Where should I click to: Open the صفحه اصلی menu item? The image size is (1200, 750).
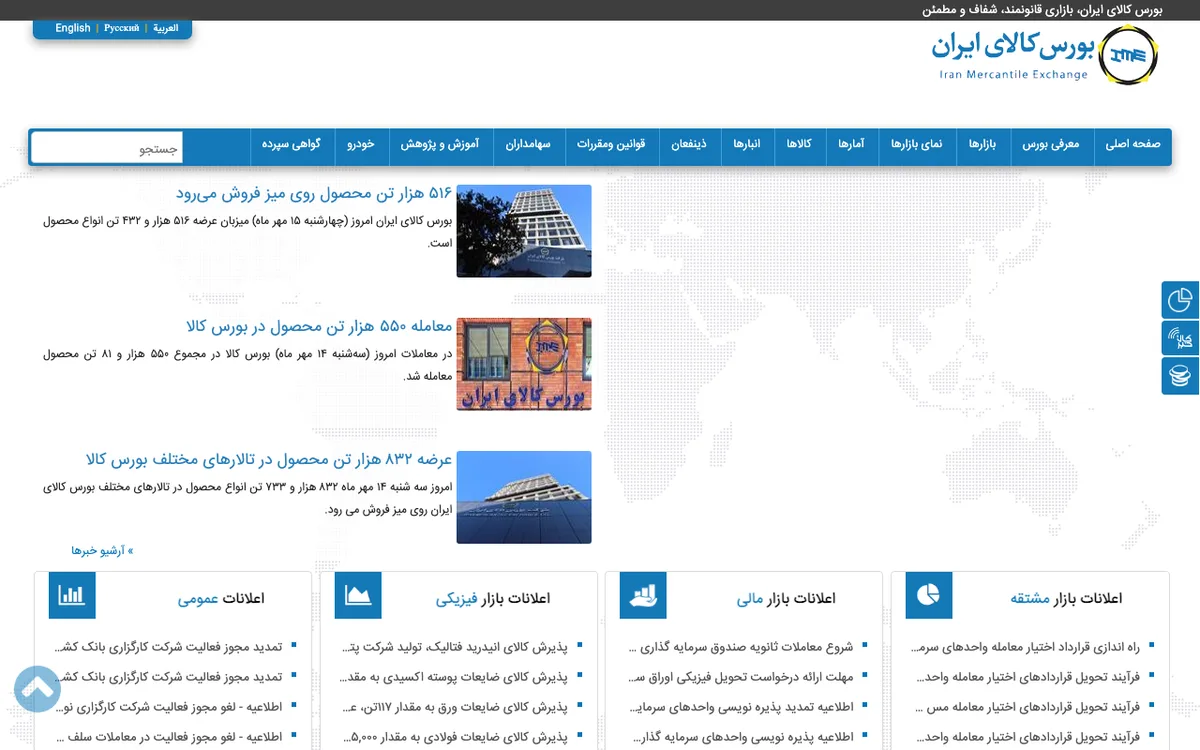(1132, 145)
